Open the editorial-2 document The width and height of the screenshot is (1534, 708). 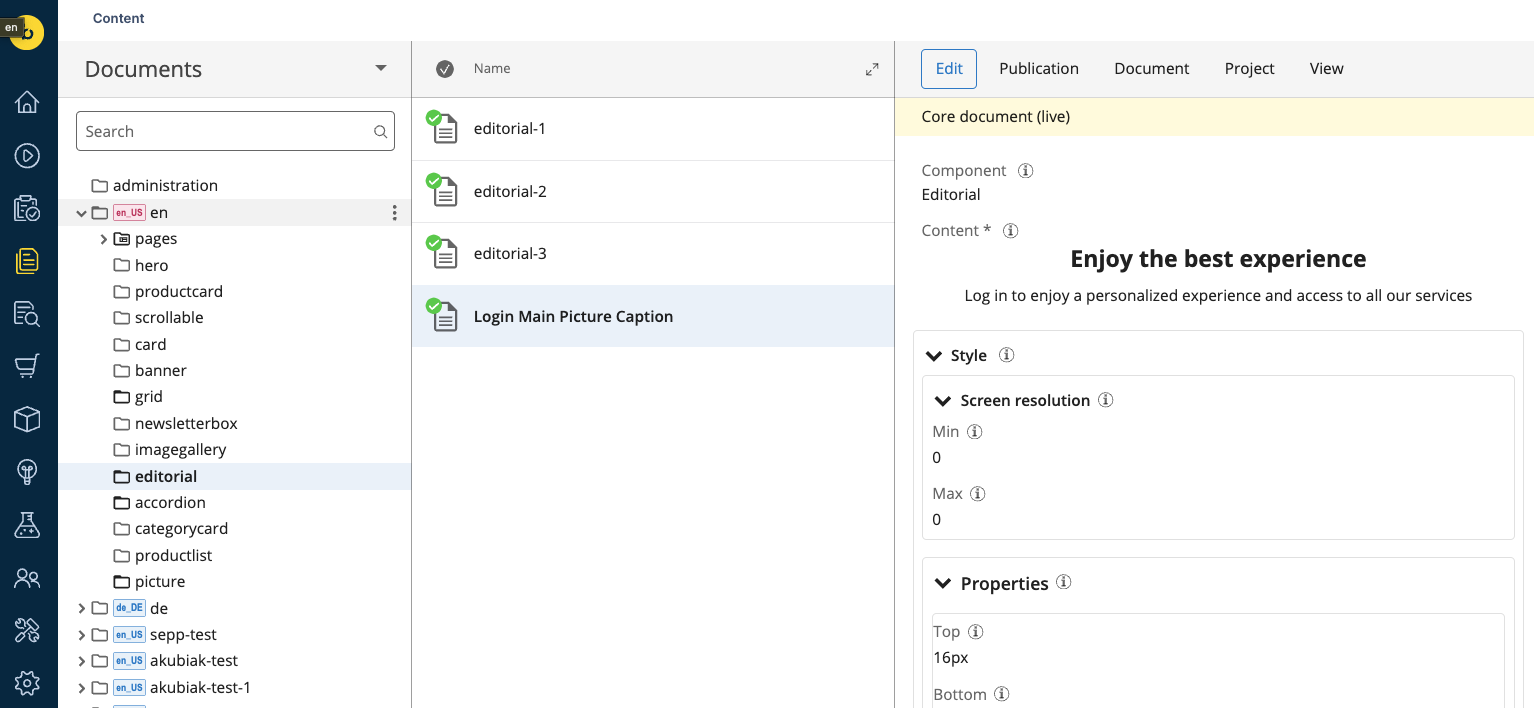pos(653,191)
